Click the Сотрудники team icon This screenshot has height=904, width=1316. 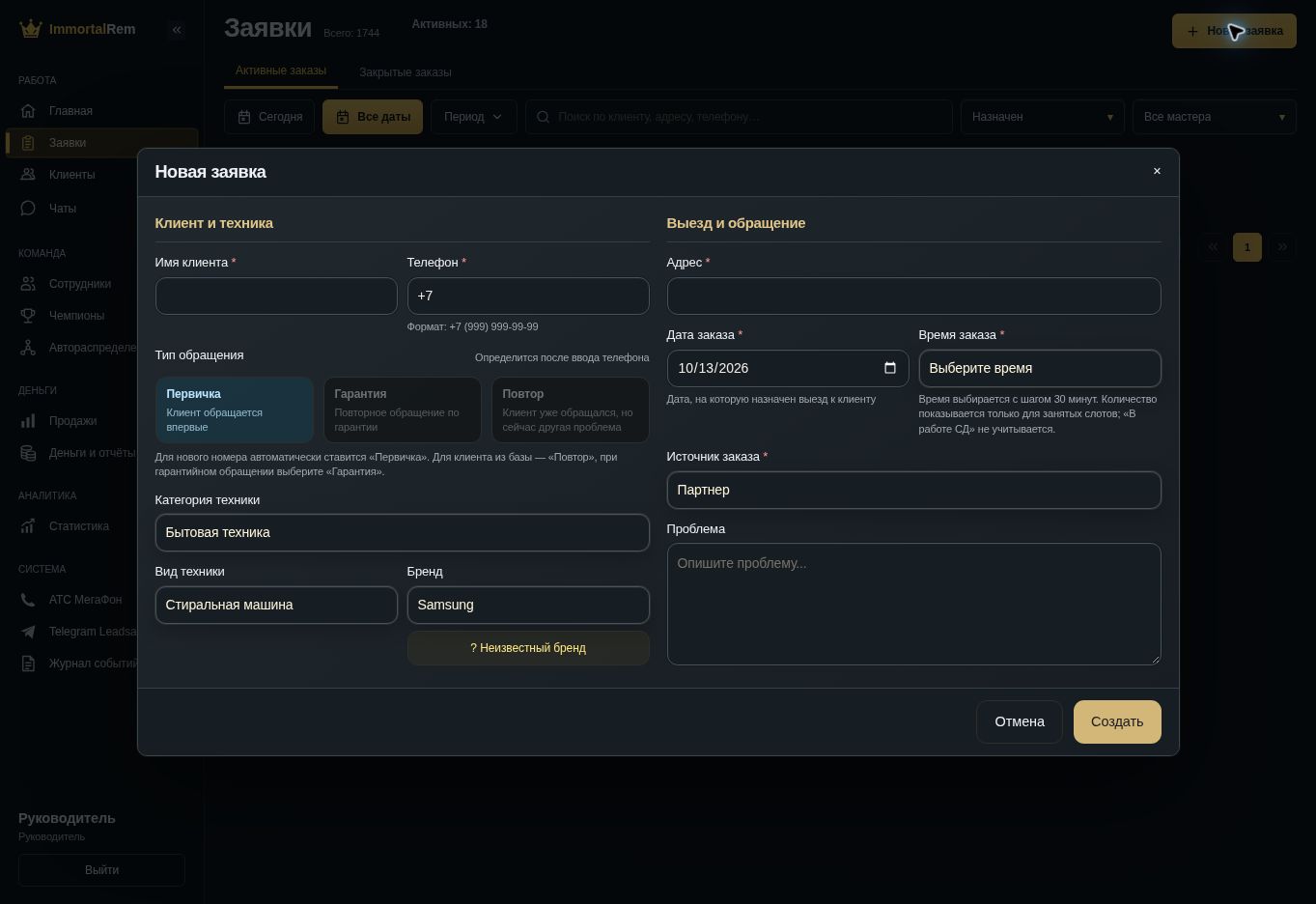pos(28,284)
